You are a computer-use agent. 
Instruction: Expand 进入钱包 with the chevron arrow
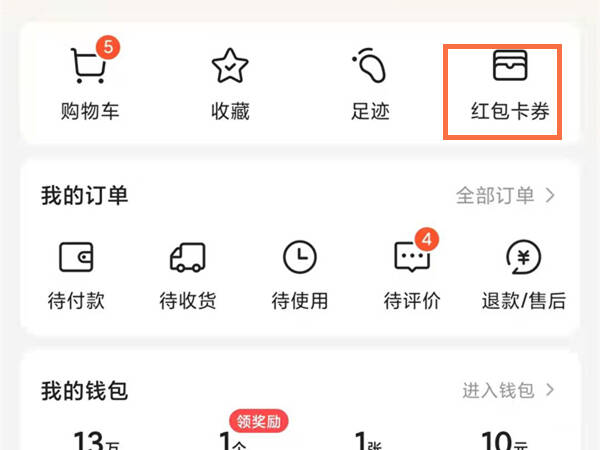pos(550,390)
